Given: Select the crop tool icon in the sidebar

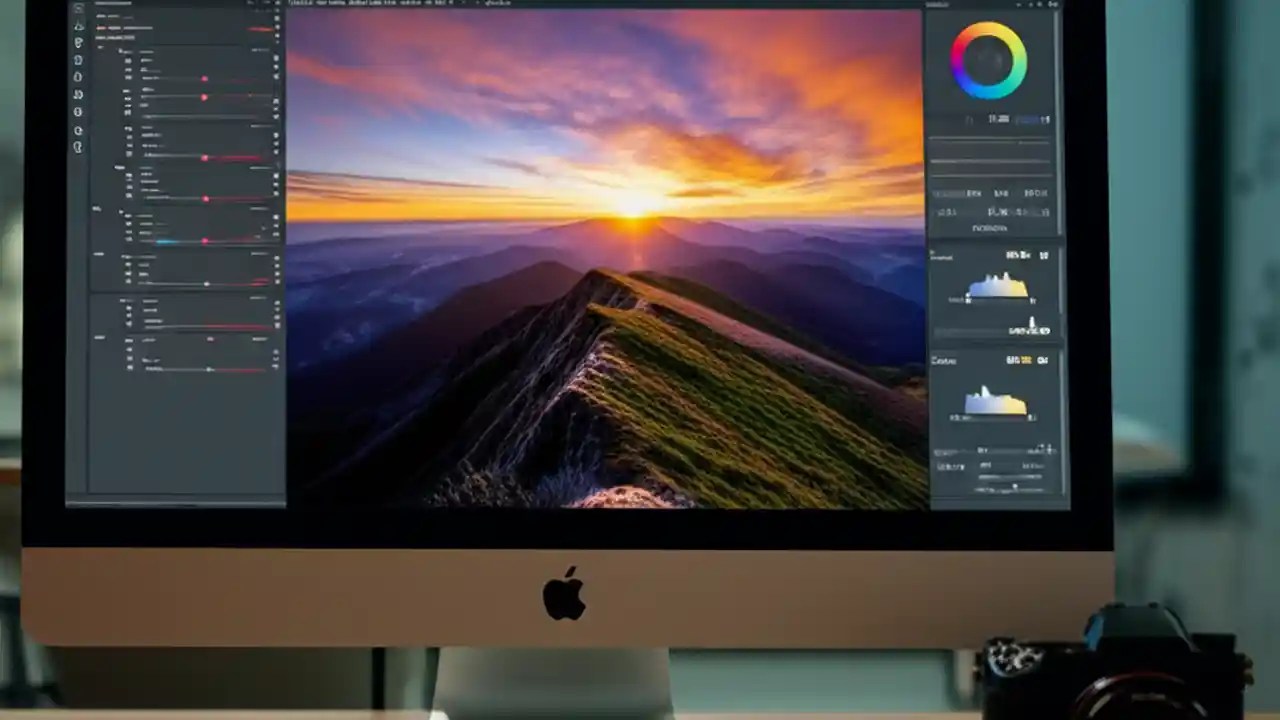Looking at the screenshot, I should [x=78, y=27].
